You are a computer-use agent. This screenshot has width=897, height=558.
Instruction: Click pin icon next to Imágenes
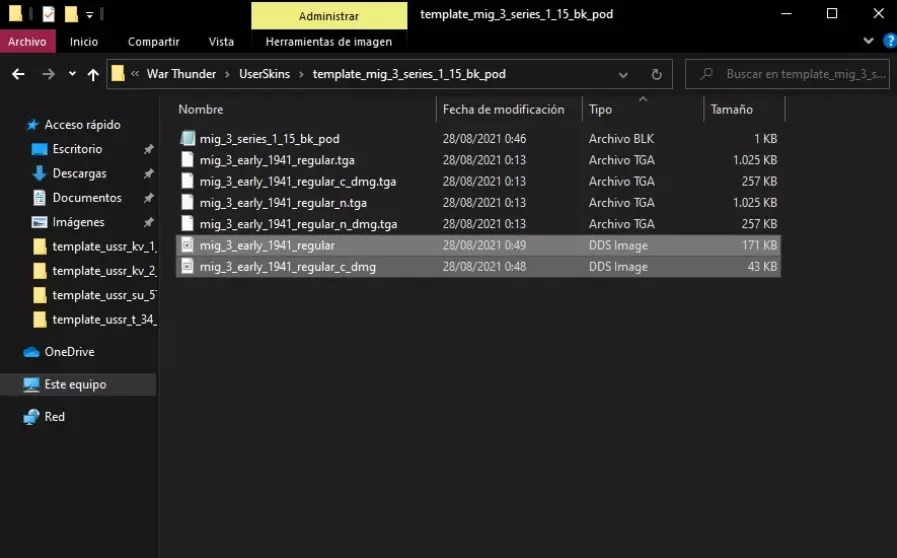tap(149, 222)
